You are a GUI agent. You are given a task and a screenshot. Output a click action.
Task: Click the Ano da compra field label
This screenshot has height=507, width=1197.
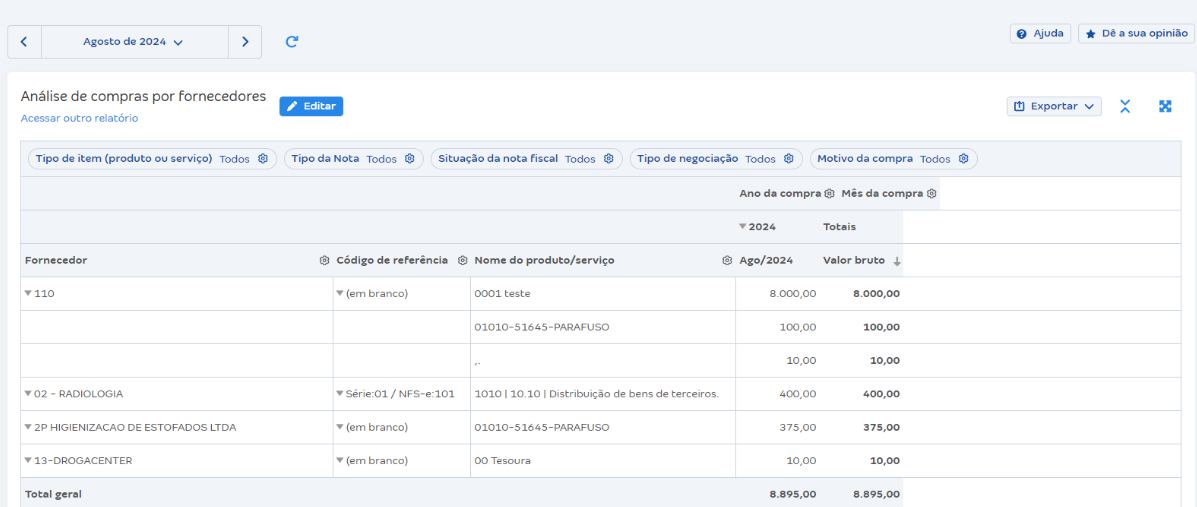780,194
